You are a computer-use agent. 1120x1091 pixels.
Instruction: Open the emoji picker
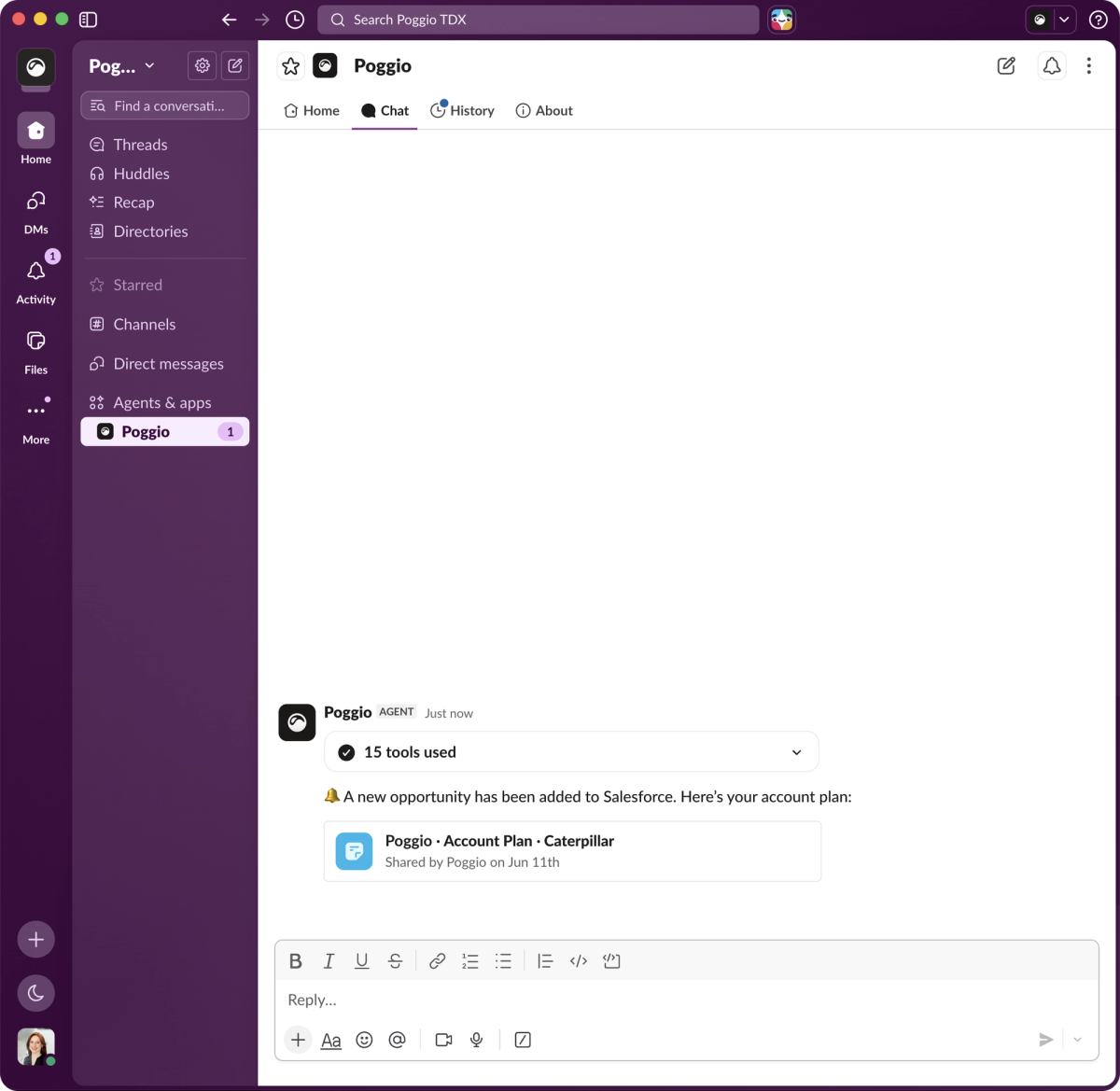pos(364,1040)
